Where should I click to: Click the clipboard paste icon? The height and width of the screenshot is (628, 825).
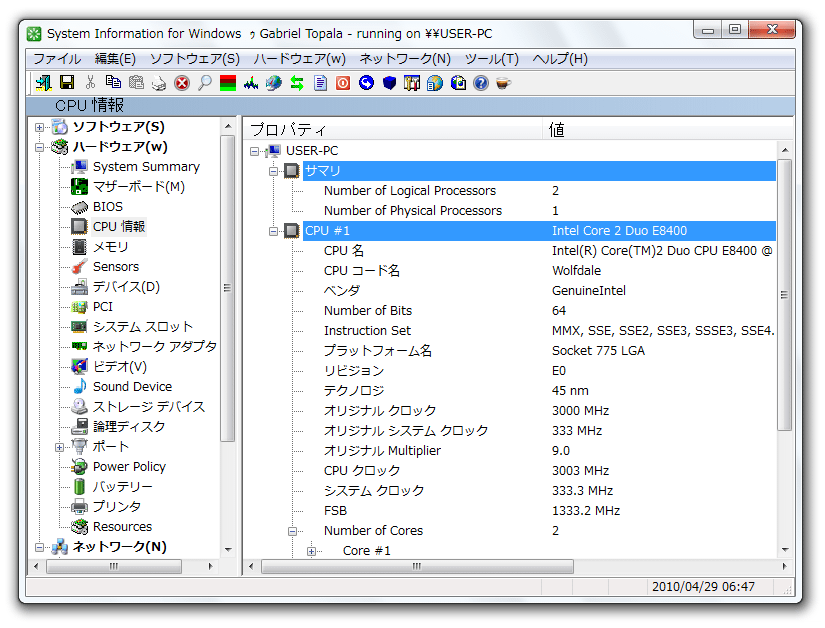point(136,83)
